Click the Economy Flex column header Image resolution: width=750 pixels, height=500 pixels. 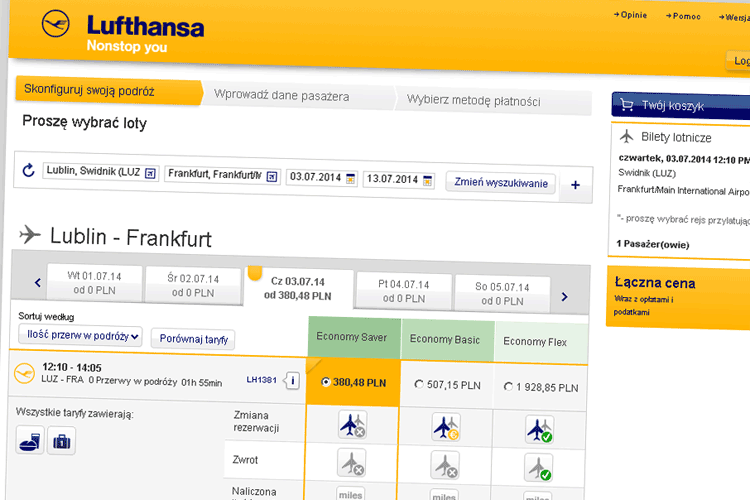point(540,343)
